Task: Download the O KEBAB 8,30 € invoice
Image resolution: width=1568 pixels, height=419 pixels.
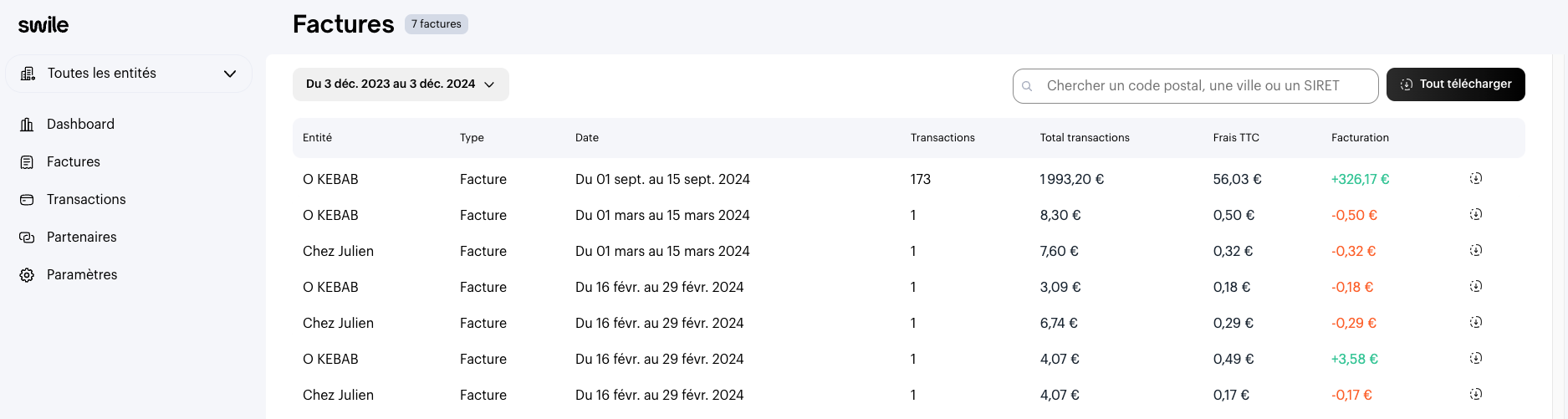Action: 1476,215
